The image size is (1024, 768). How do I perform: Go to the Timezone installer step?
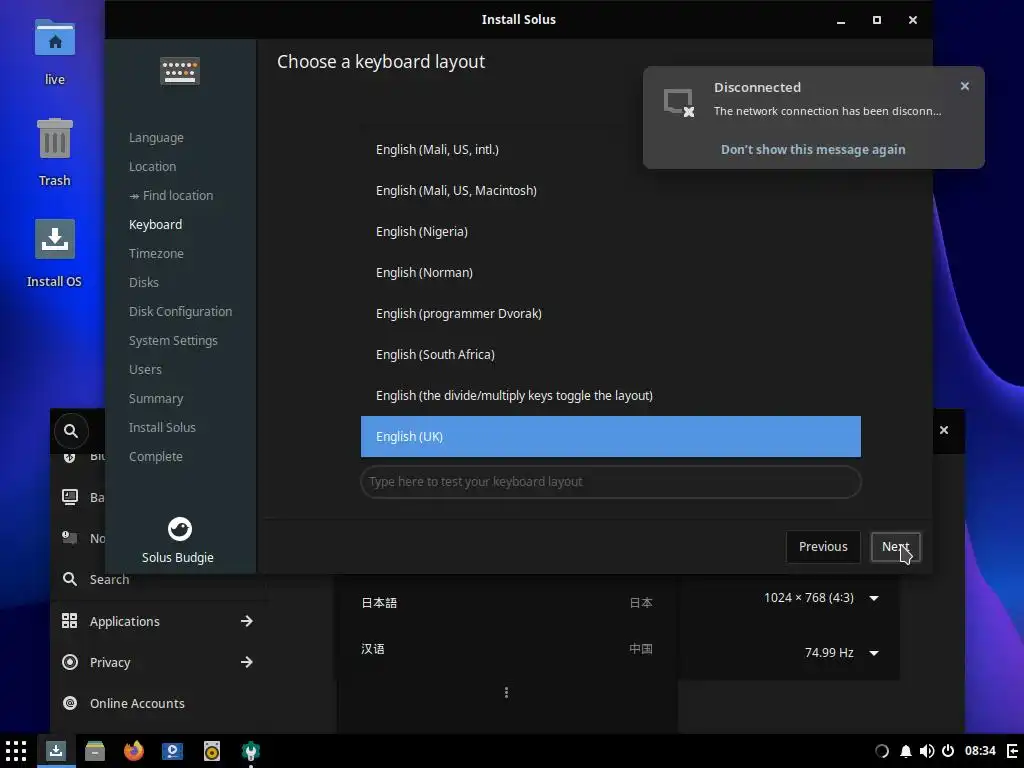(156, 253)
